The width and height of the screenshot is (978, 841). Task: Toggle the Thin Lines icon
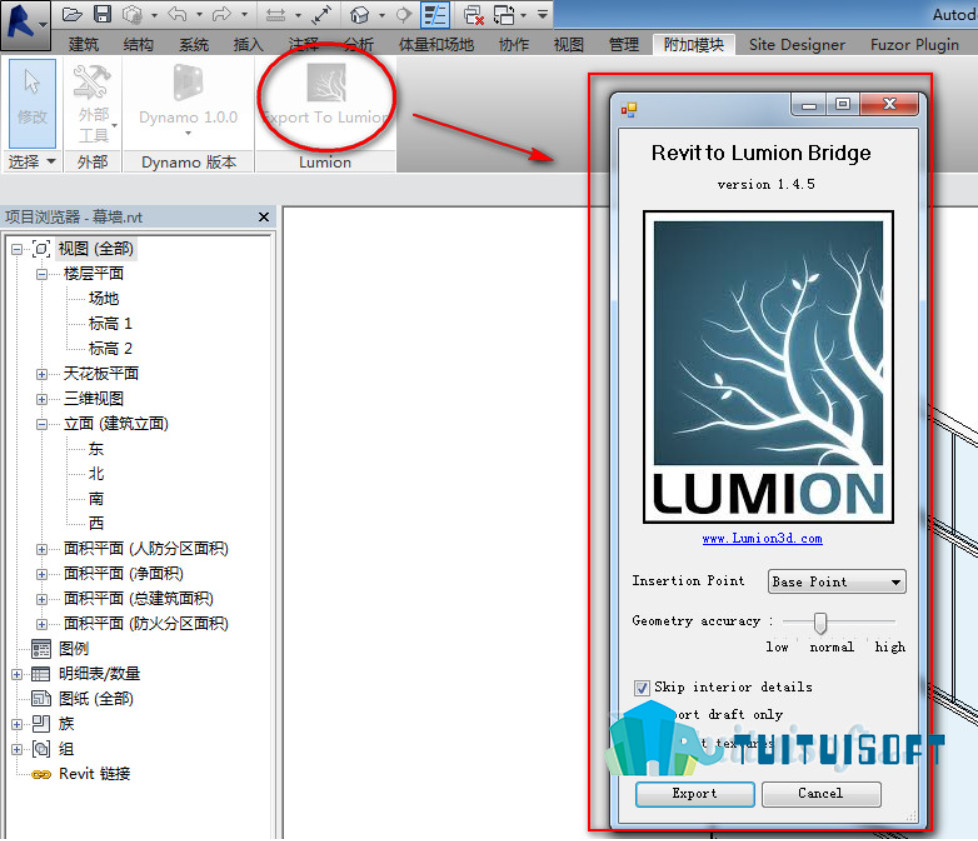[435, 15]
